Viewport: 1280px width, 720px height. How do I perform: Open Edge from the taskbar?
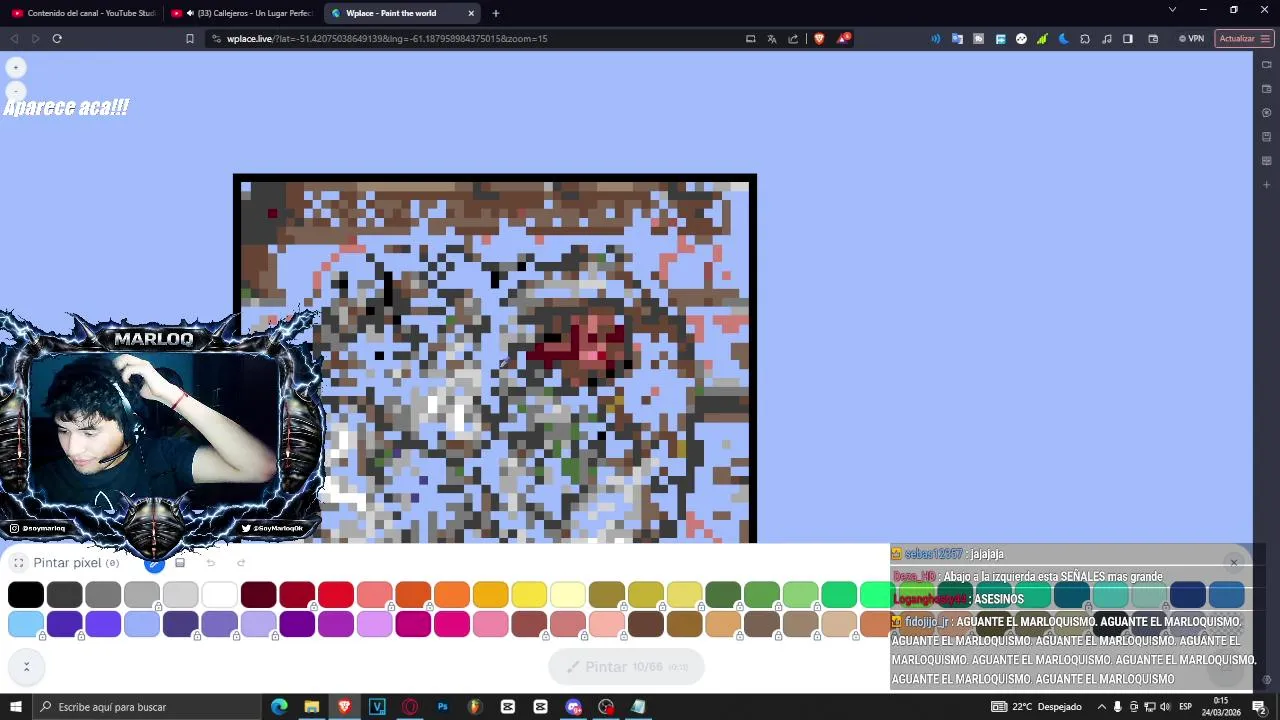[279, 707]
